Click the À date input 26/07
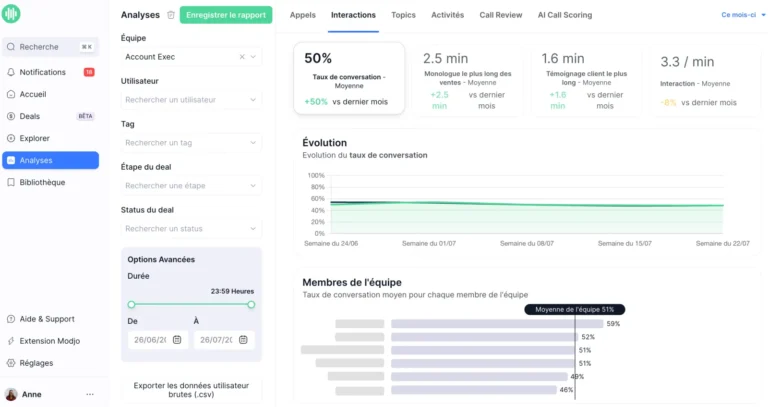 pyautogui.click(x=224, y=339)
